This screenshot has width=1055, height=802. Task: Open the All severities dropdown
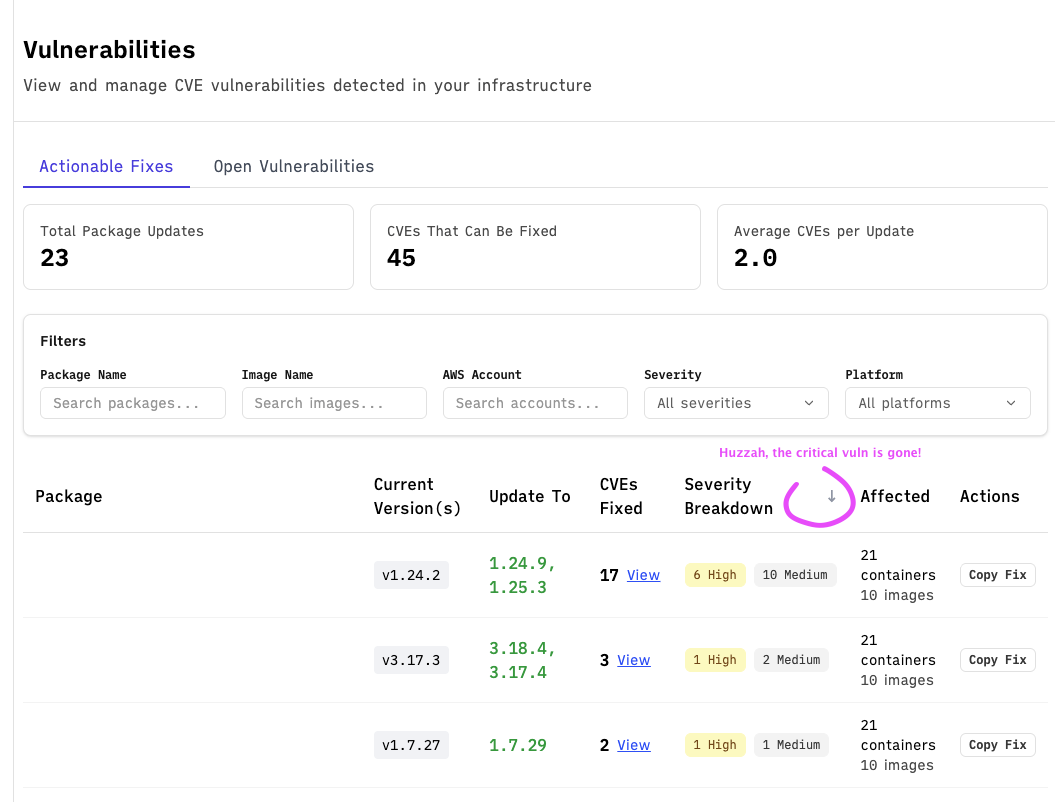pyautogui.click(x=736, y=403)
